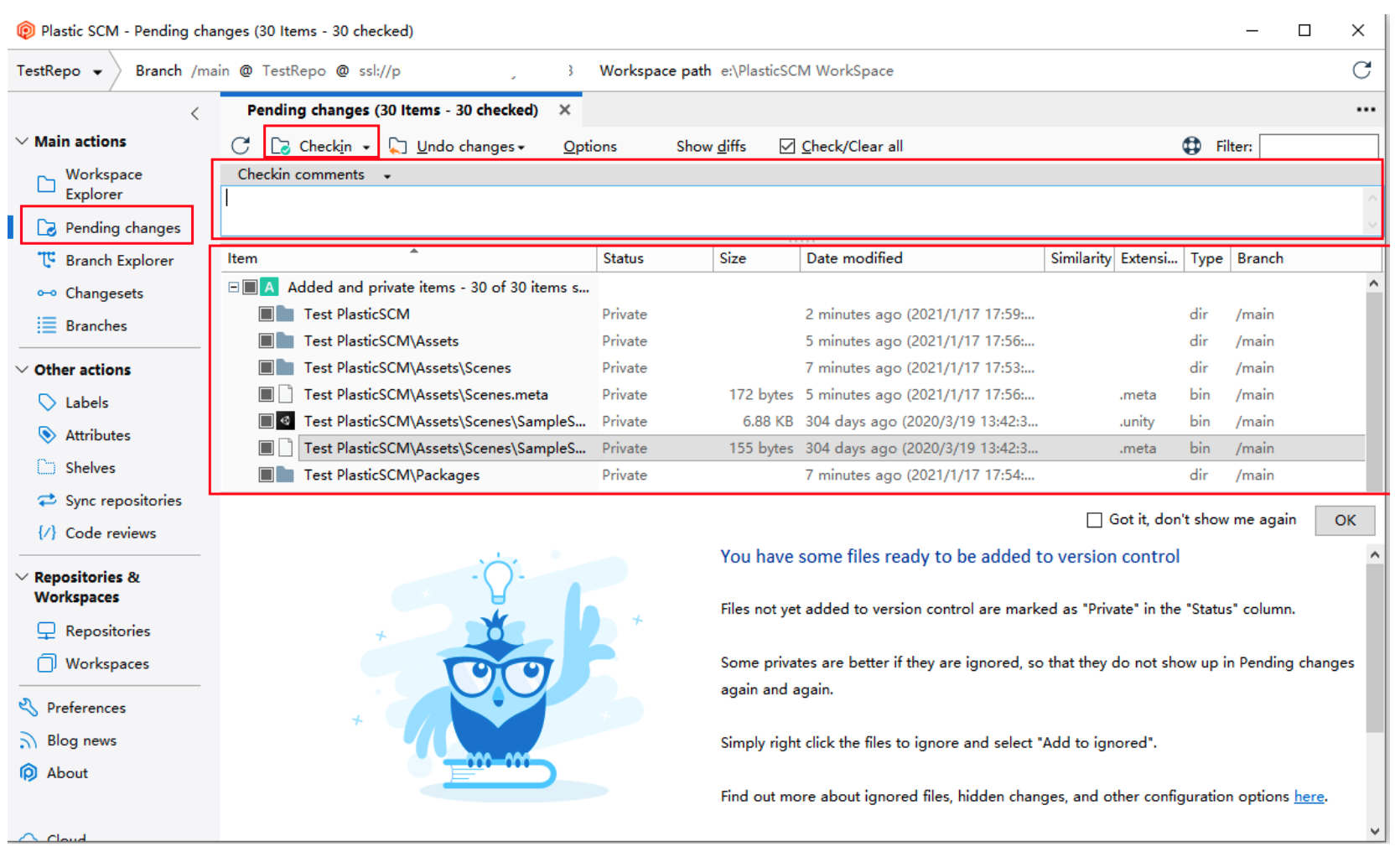Open Labels view
The height and width of the screenshot is (852, 1400).
click(86, 402)
